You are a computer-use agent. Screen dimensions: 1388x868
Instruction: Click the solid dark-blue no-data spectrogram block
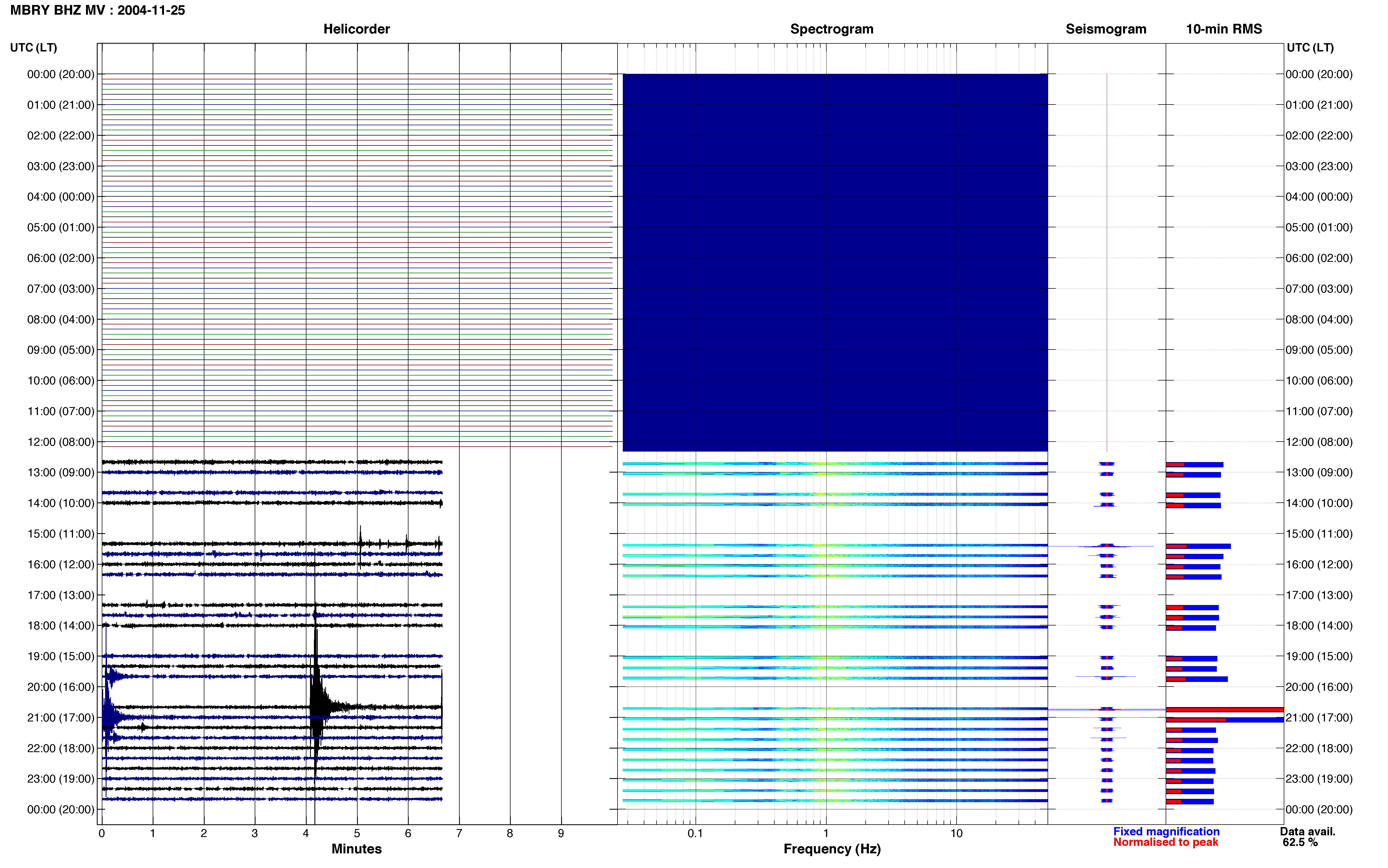point(835,262)
